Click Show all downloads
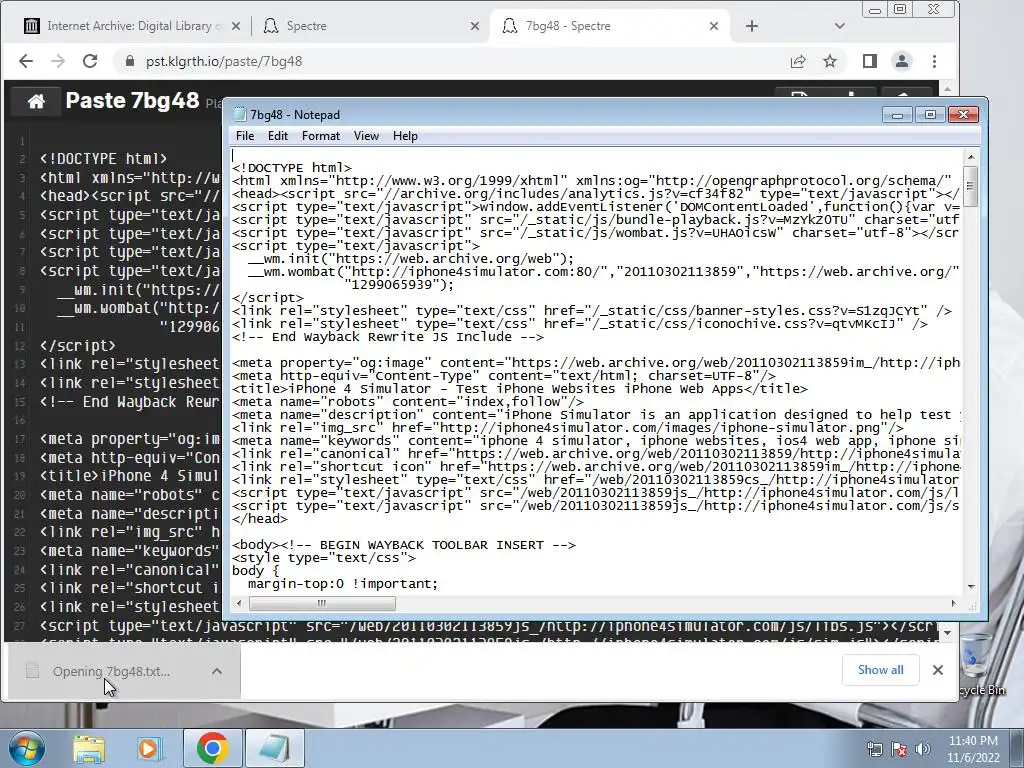1024x768 pixels. 880,670
